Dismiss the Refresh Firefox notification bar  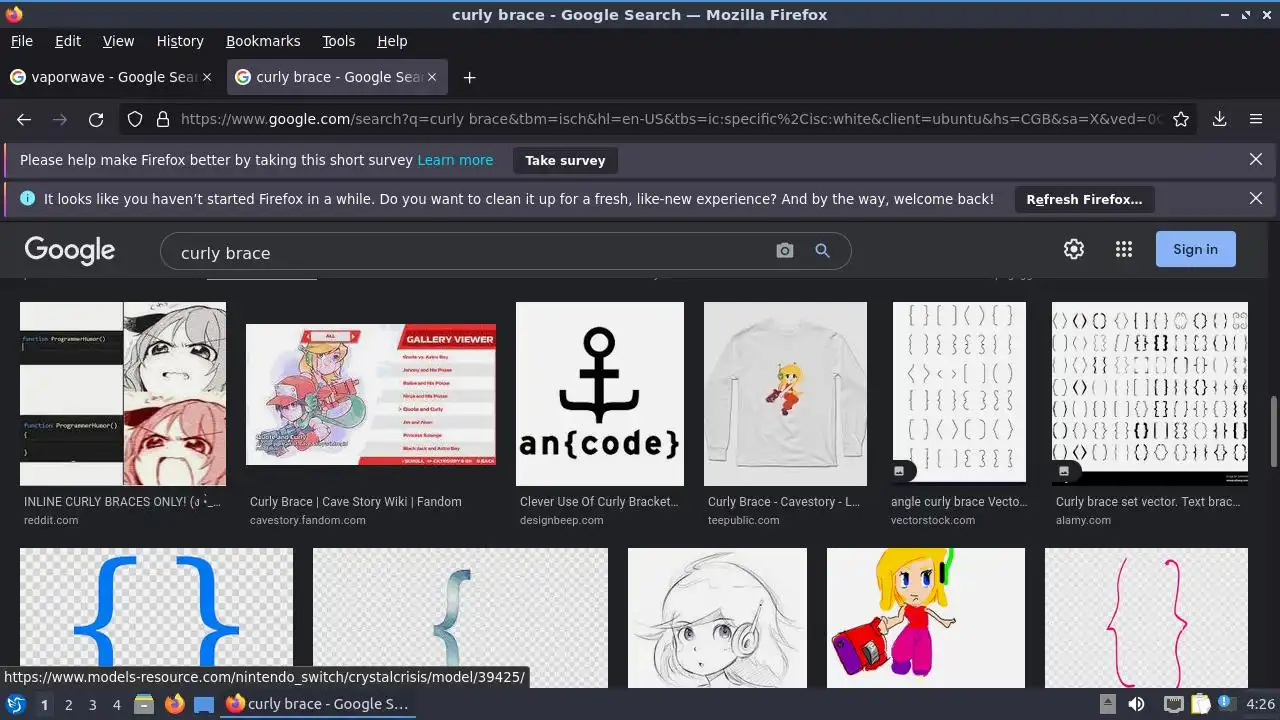click(x=1256, y=199)
